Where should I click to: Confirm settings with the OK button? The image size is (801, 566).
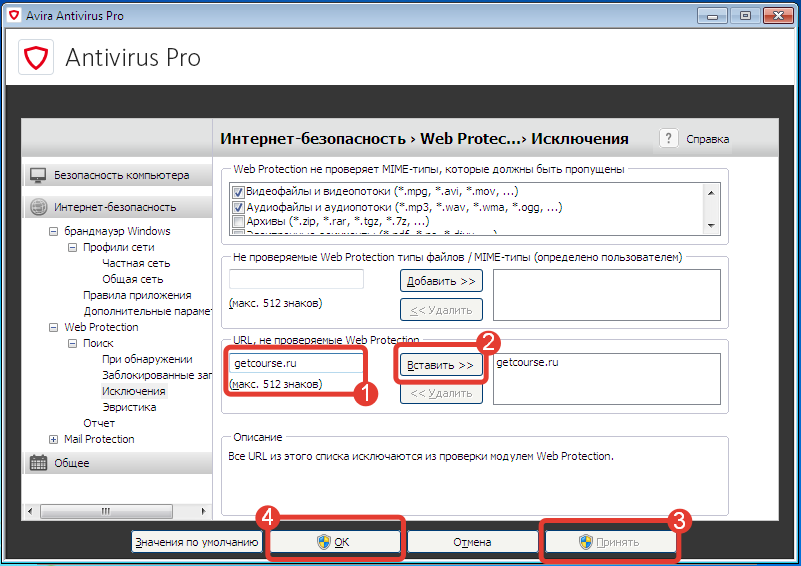pos(335,542)
